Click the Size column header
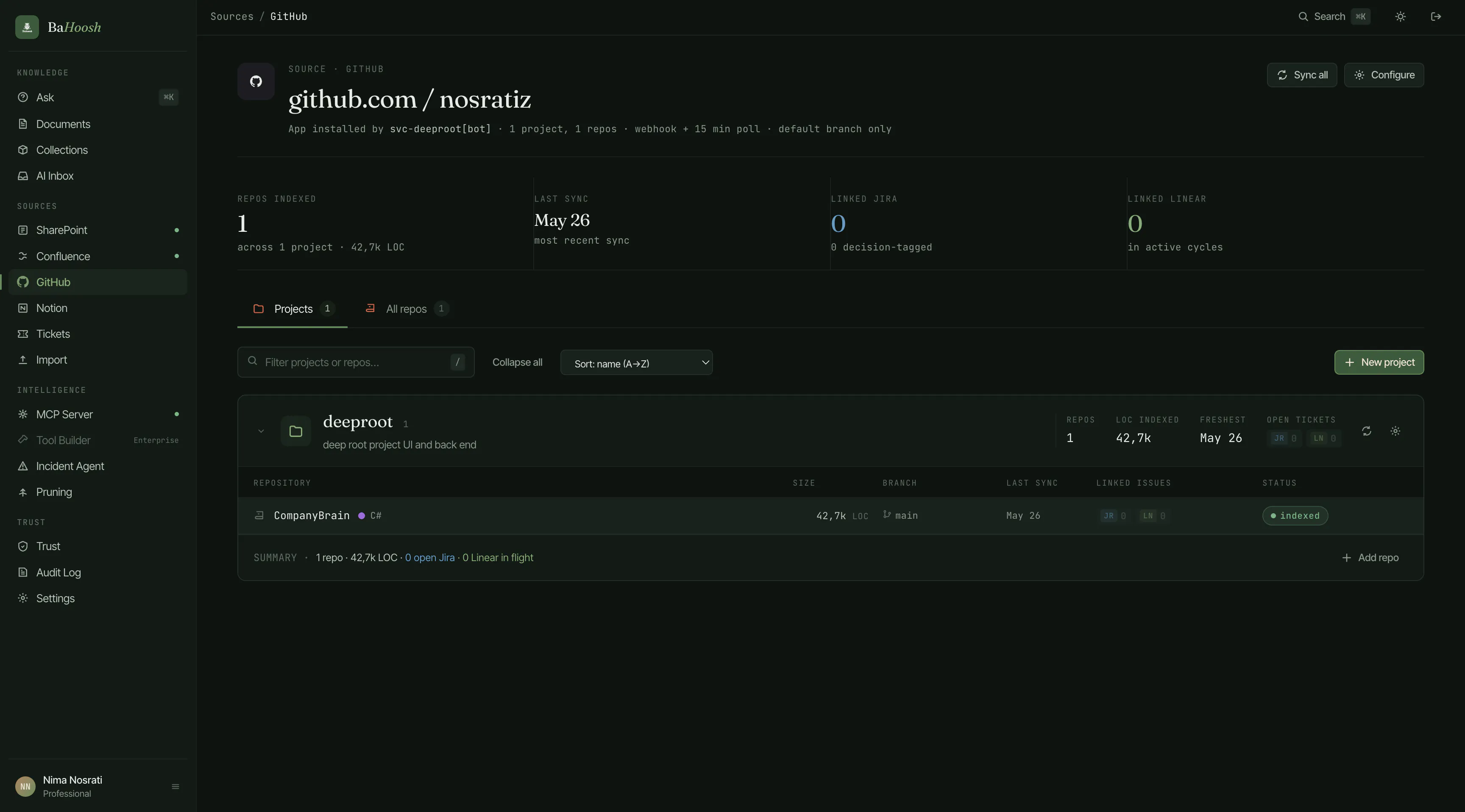This screenshot has width=1465, height=812. point(804,483)
